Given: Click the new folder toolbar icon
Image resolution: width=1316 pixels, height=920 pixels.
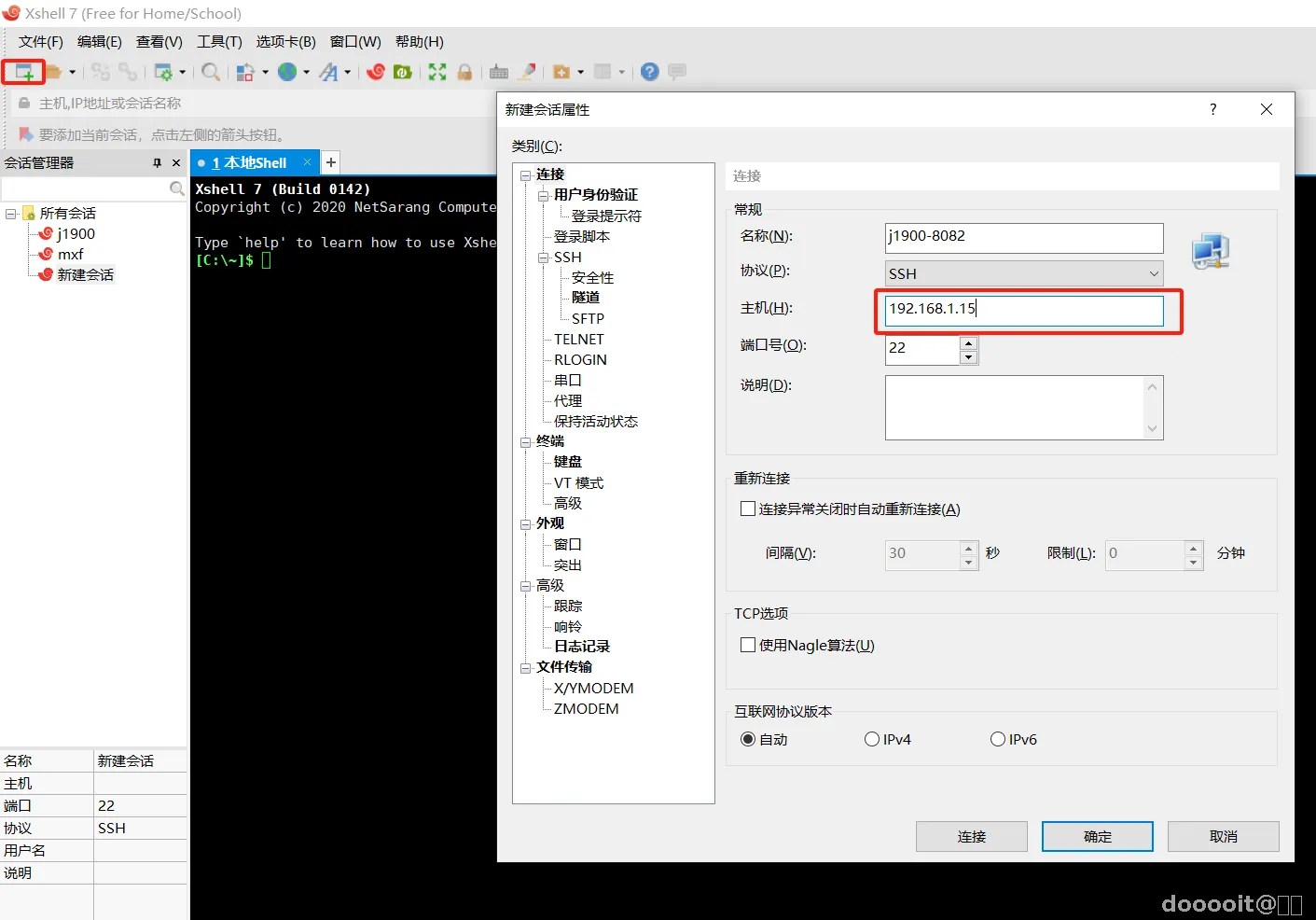Looking at the screenshot, I should coord(561,72).
